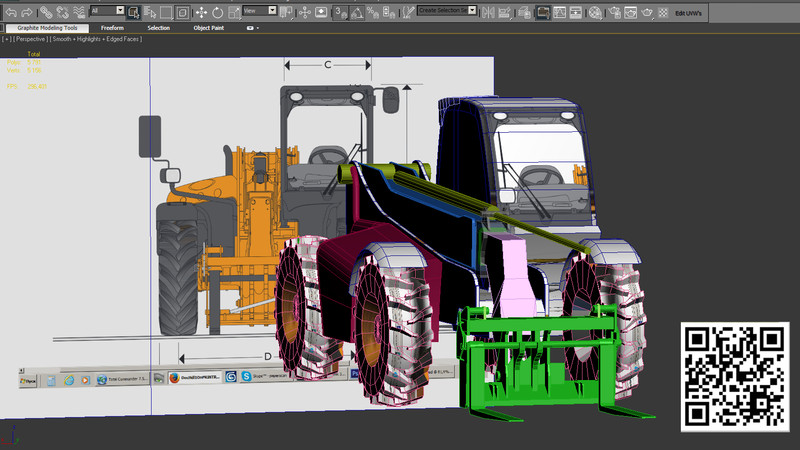Activate the Select and Link tool
The image size is (800, 450).
point(47,12)
